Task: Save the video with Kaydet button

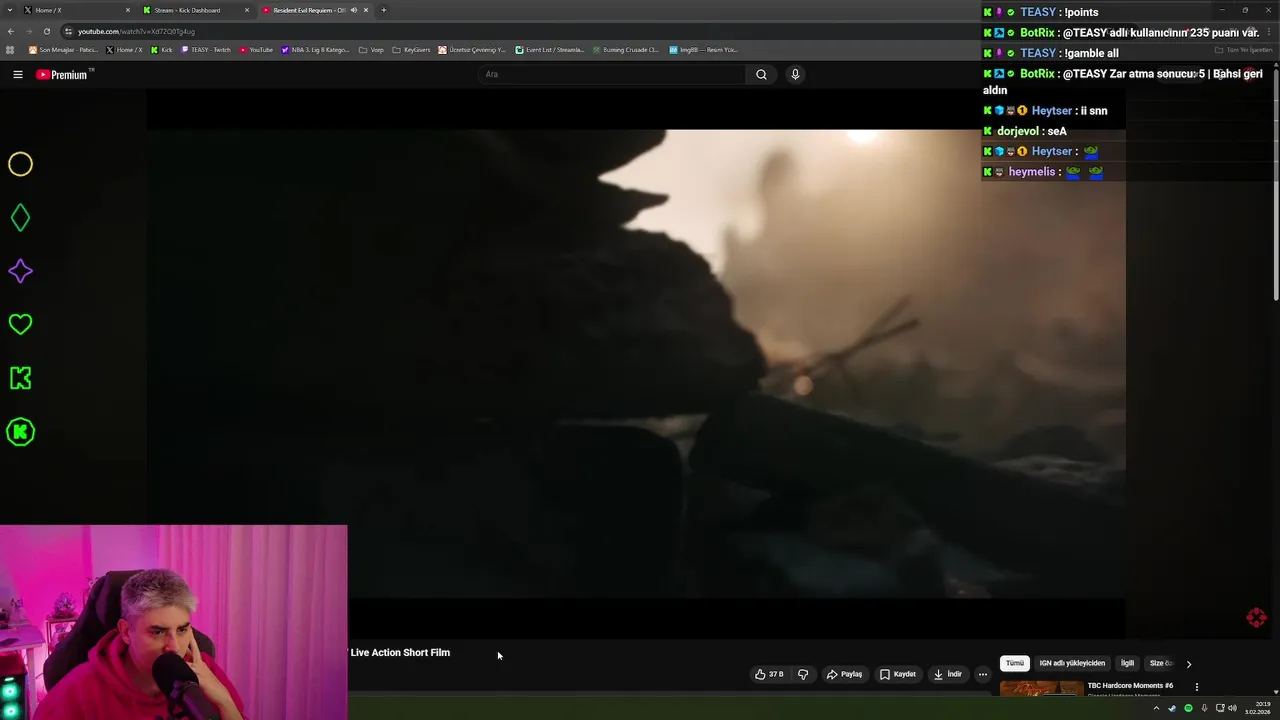Action: click(897, 674)
